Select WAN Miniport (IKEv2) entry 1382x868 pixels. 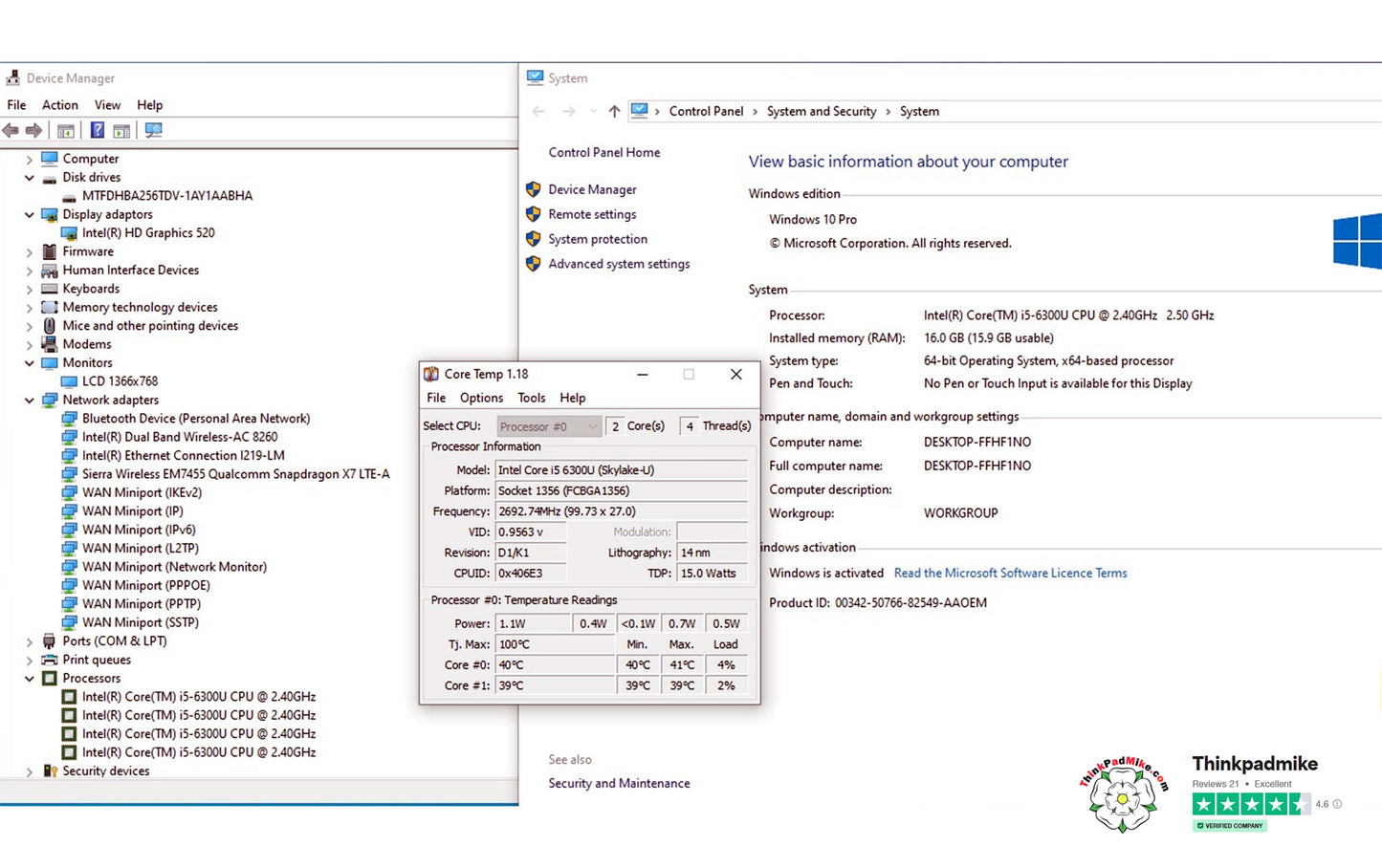142,492
